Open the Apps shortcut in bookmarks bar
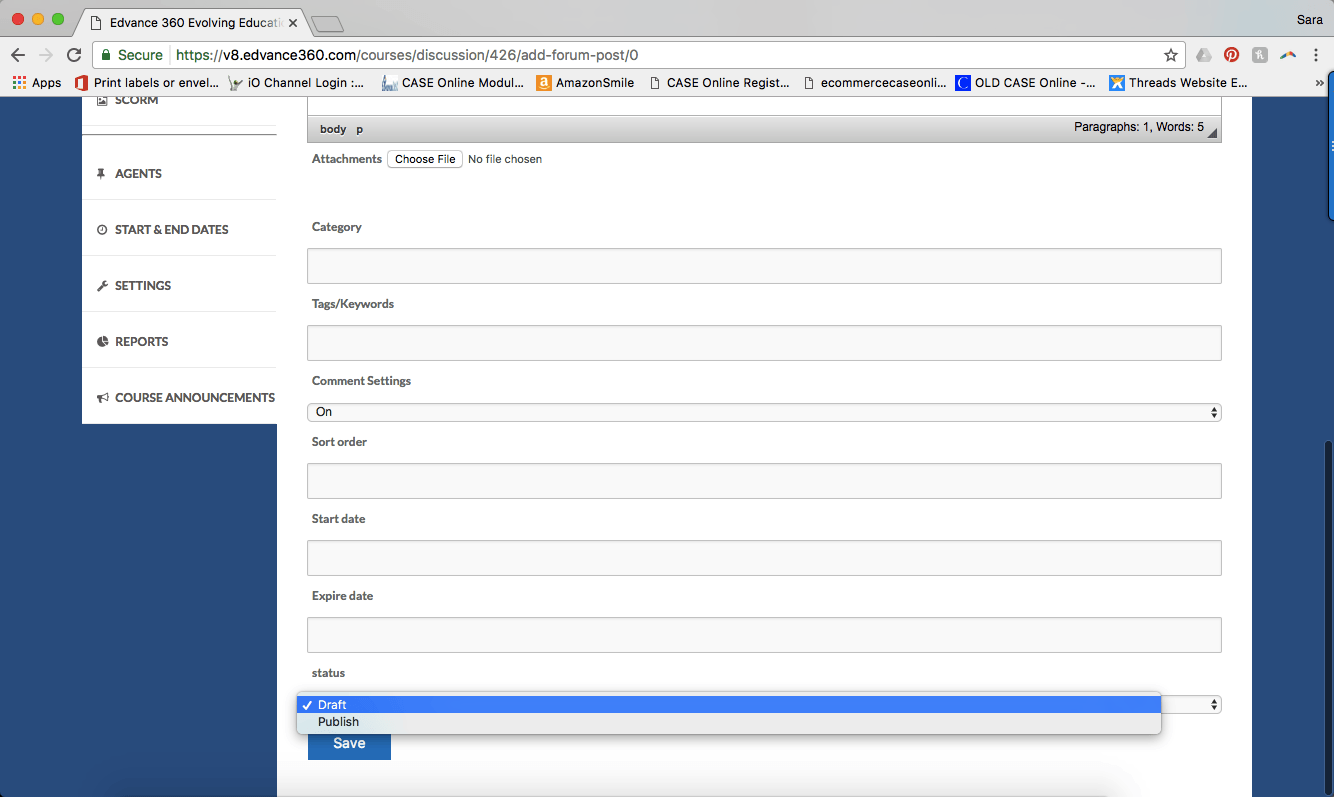The width and height of the screenshot is (1334, 797). (37, 83)
